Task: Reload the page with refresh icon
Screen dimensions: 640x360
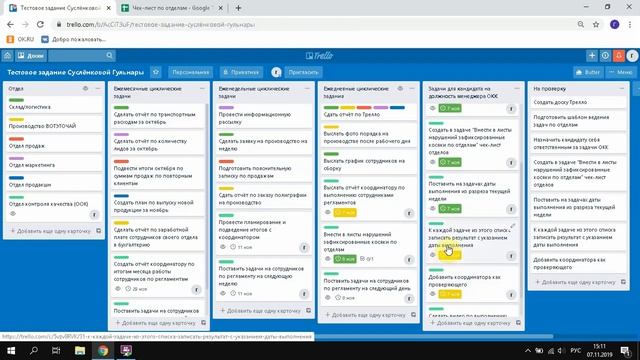Action: (40, 24)
